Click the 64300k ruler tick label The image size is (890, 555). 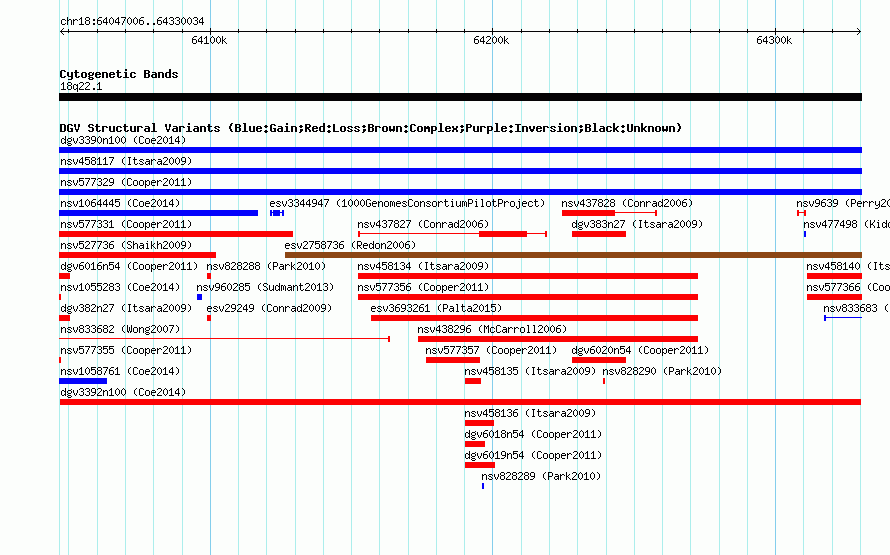pyautogui.click(x=774, y=40)
